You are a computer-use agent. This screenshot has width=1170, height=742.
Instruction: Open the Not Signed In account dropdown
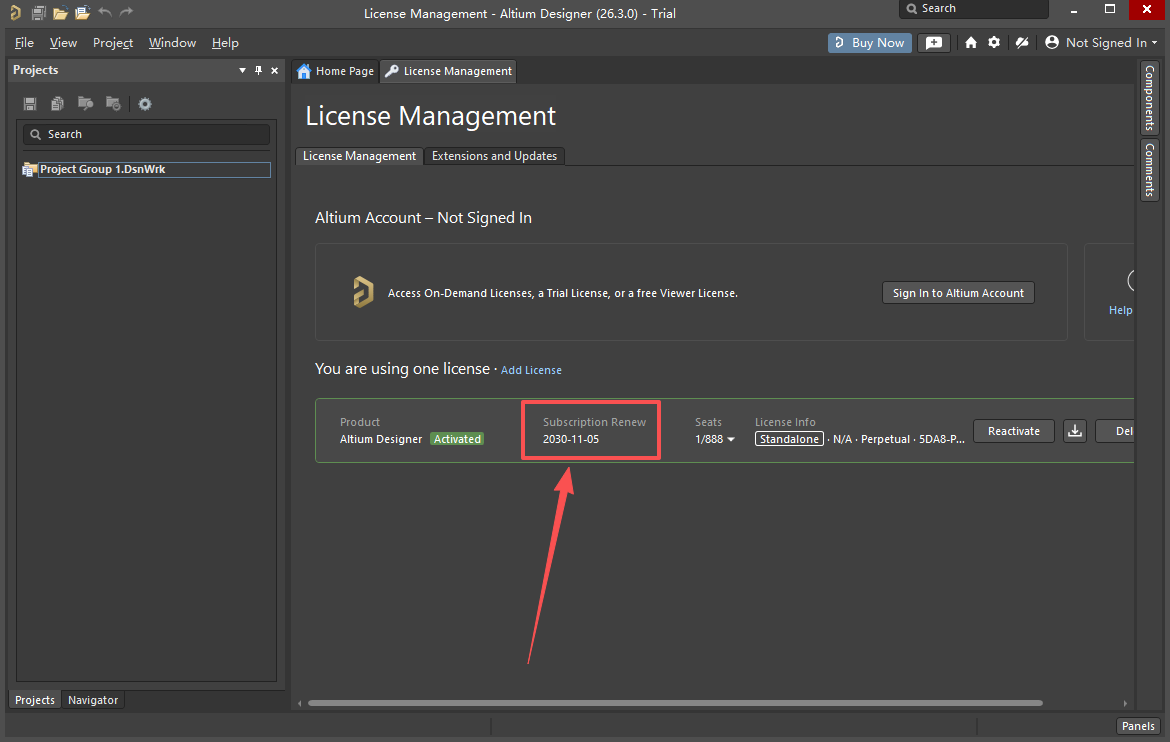pyautogui.click(x=1101, y=43)
